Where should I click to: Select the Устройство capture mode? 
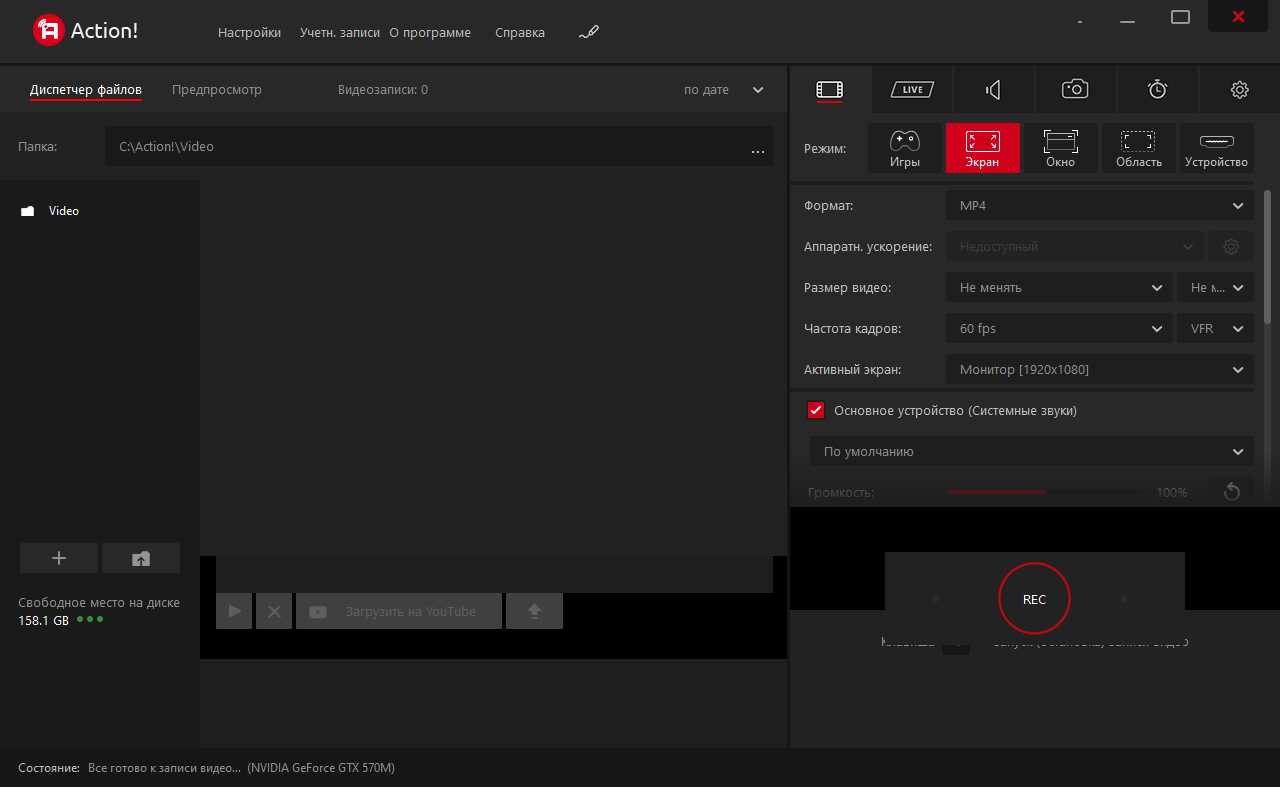click(1216, 148)
